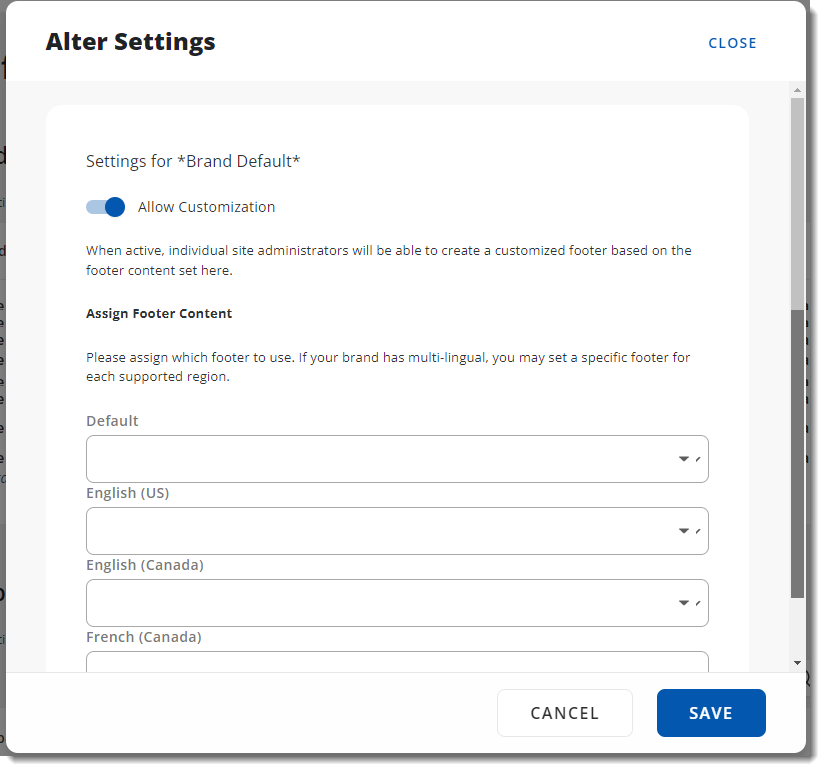
Task: Click the "French (Canada)" field label
Action: [x=143, y=637]
